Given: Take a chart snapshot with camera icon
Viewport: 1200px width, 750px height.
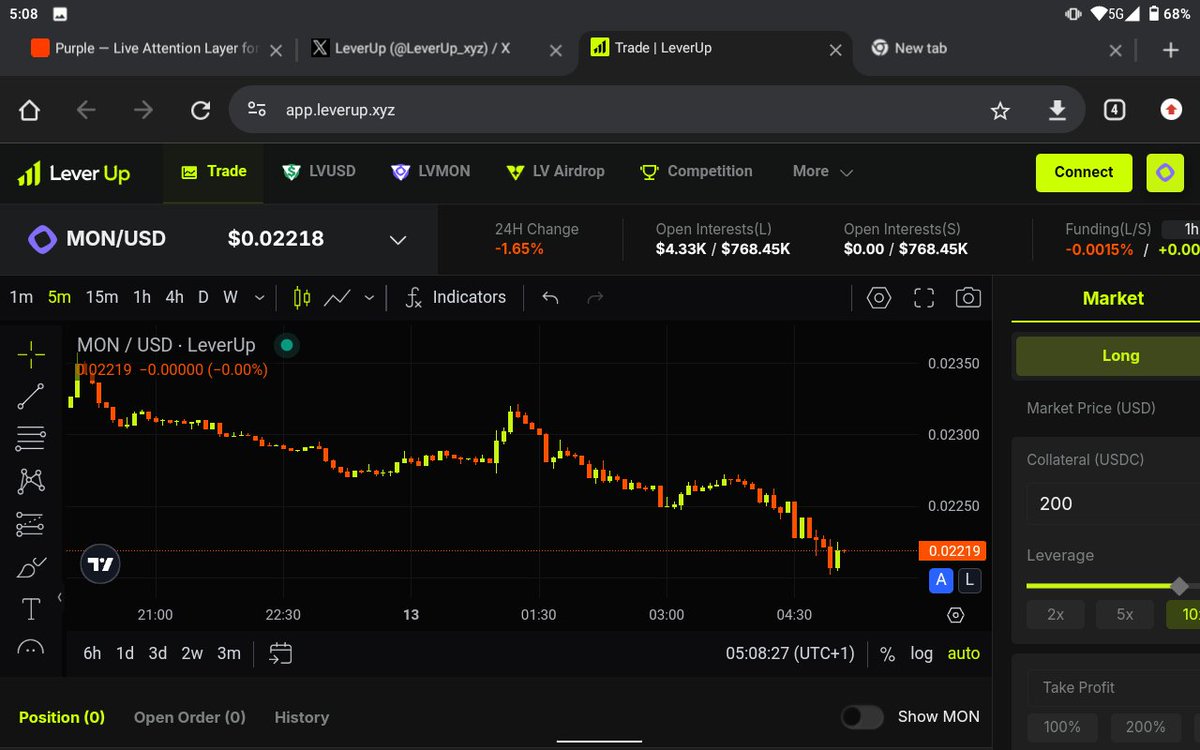Looking at the screenshot, I should pos(968,297).
